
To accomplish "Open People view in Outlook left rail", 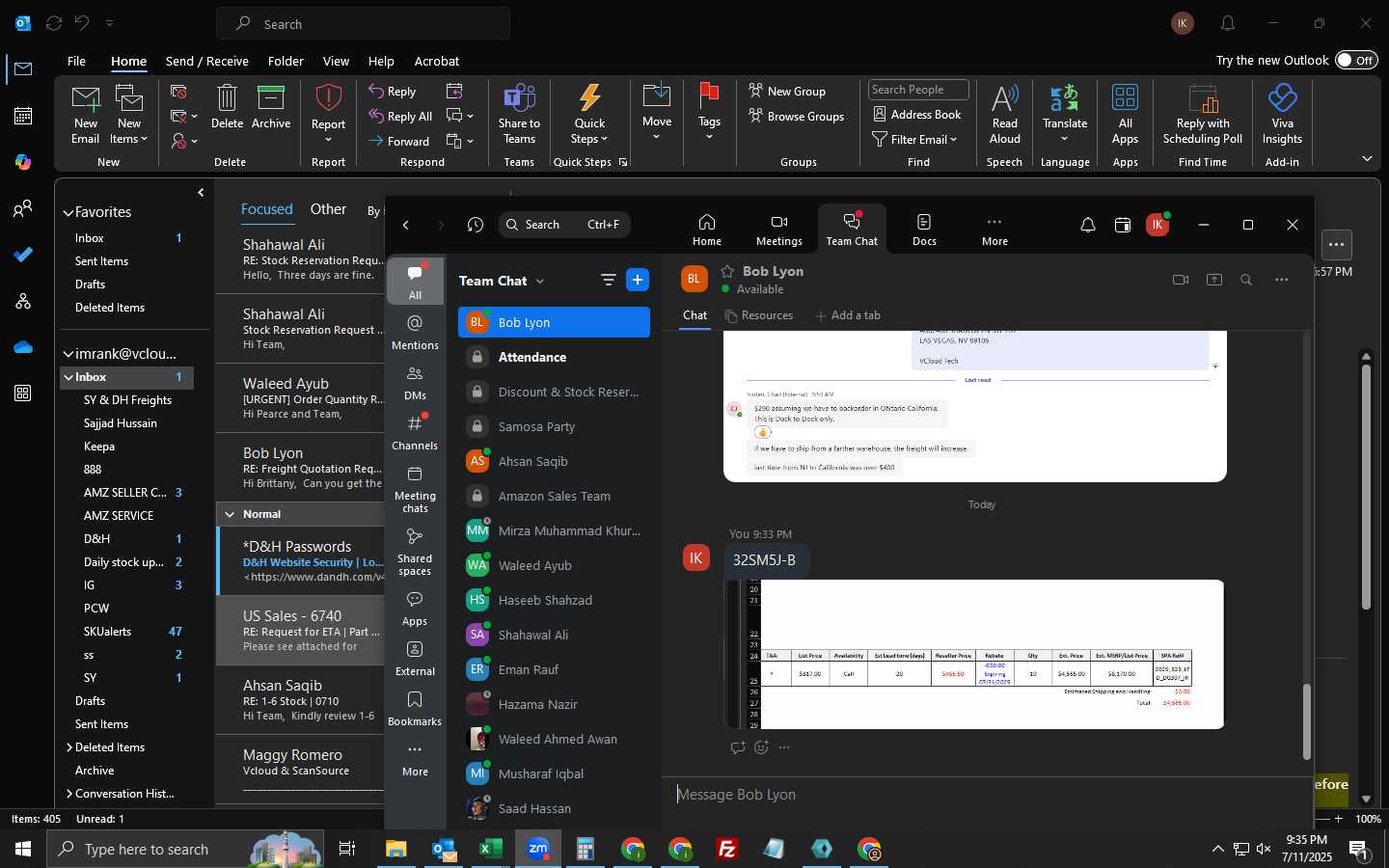I will pyautogui.click(x=23, y=208).
